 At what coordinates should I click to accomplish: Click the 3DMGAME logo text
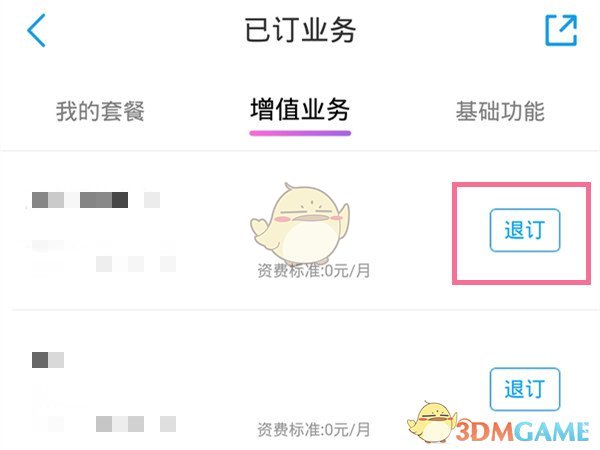pyautogui.click(x=523, y=432)
